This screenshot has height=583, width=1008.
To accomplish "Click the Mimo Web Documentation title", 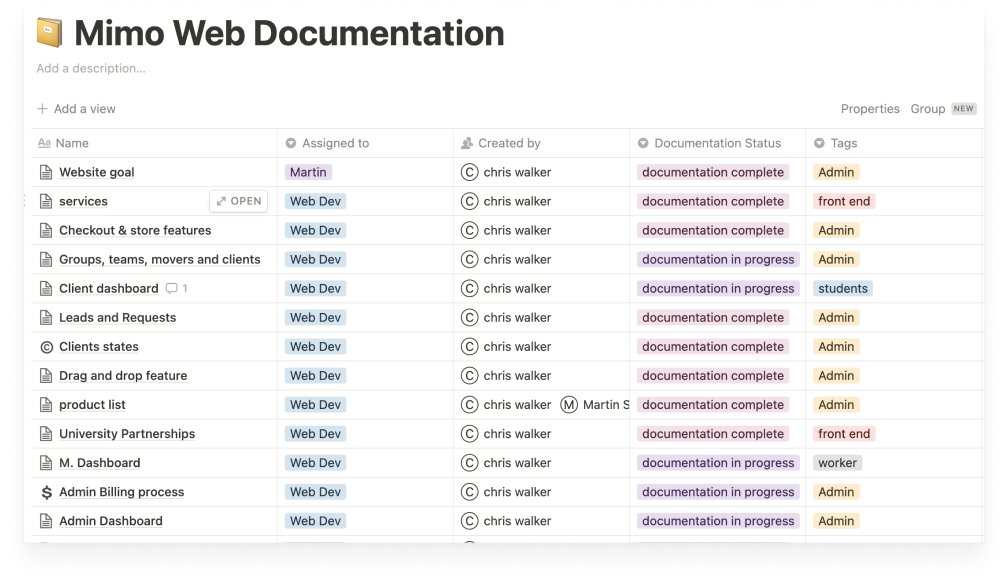I will point(289,33).
